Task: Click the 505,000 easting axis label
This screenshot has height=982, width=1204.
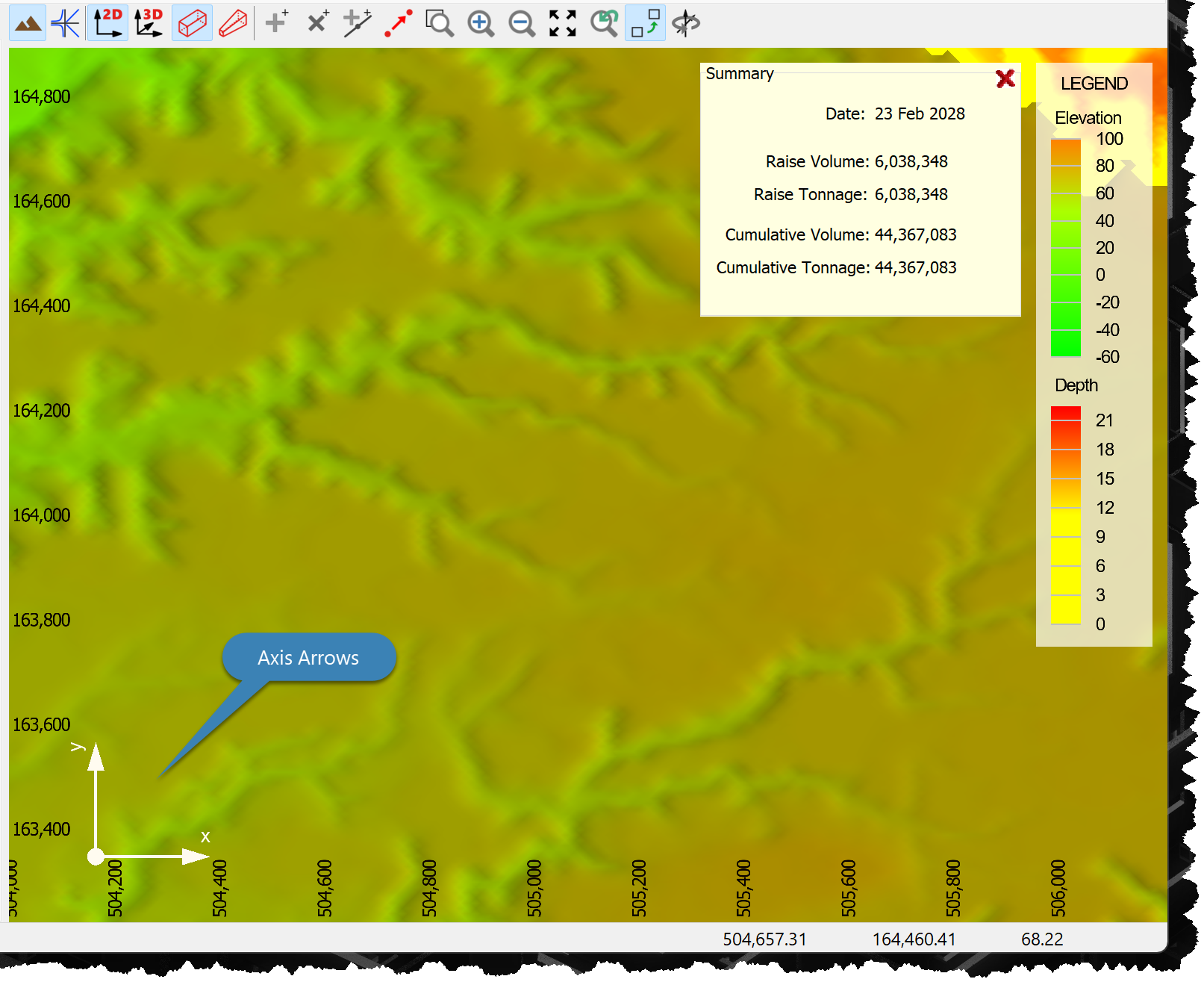Action: (534, 889)
